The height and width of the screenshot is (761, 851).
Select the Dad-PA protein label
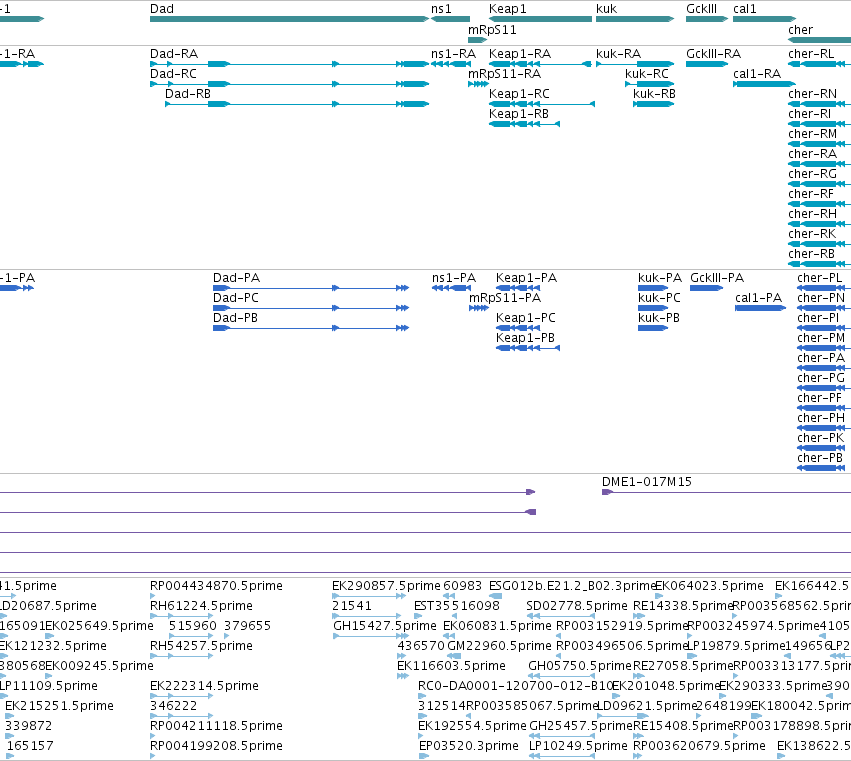pos(237,278)
